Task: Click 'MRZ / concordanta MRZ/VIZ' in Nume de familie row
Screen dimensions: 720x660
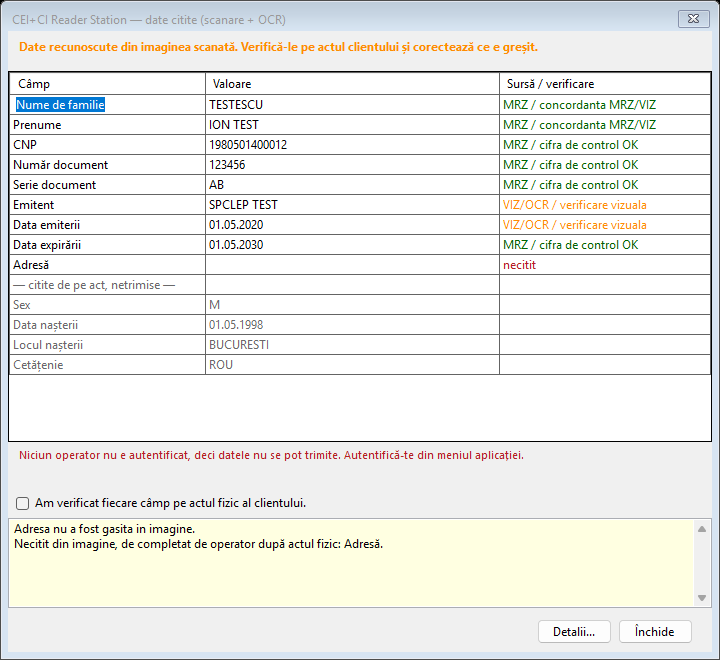Action: tap(579, 105)
